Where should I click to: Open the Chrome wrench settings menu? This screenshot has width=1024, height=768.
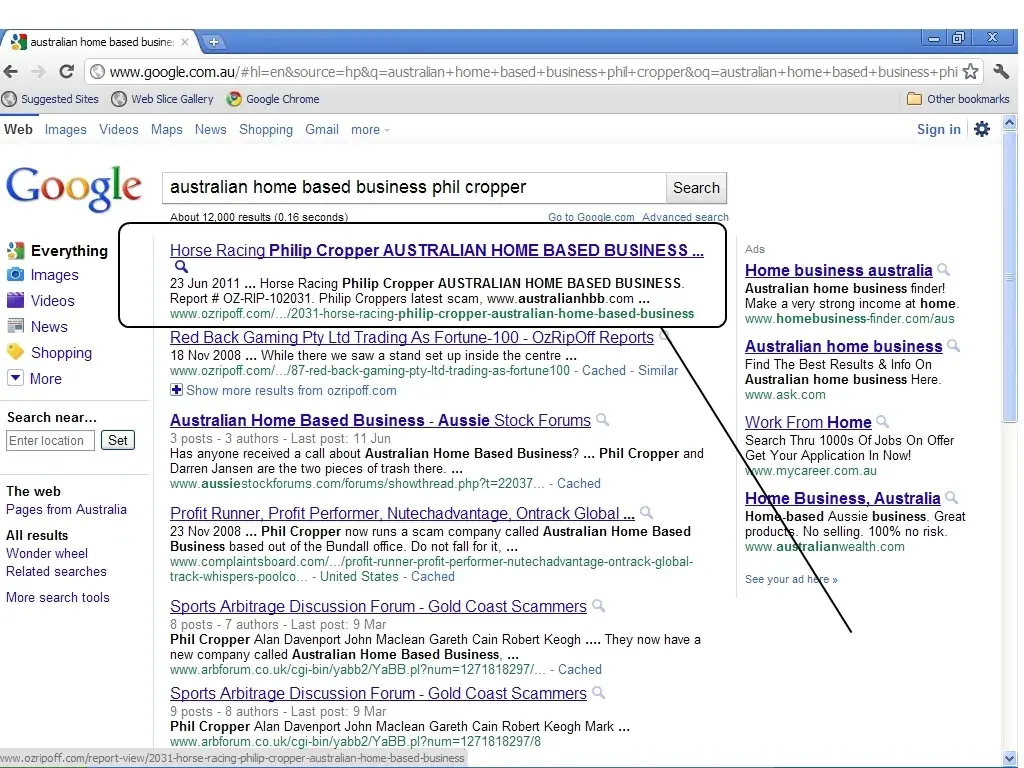click(1001, 72)
